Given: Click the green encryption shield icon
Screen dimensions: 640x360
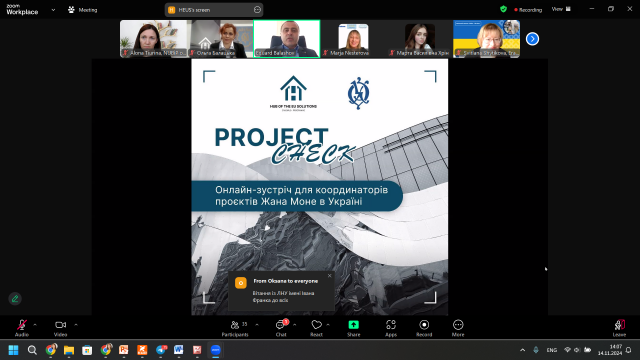Looking at the screenshot, I should (x=503, y=9).
